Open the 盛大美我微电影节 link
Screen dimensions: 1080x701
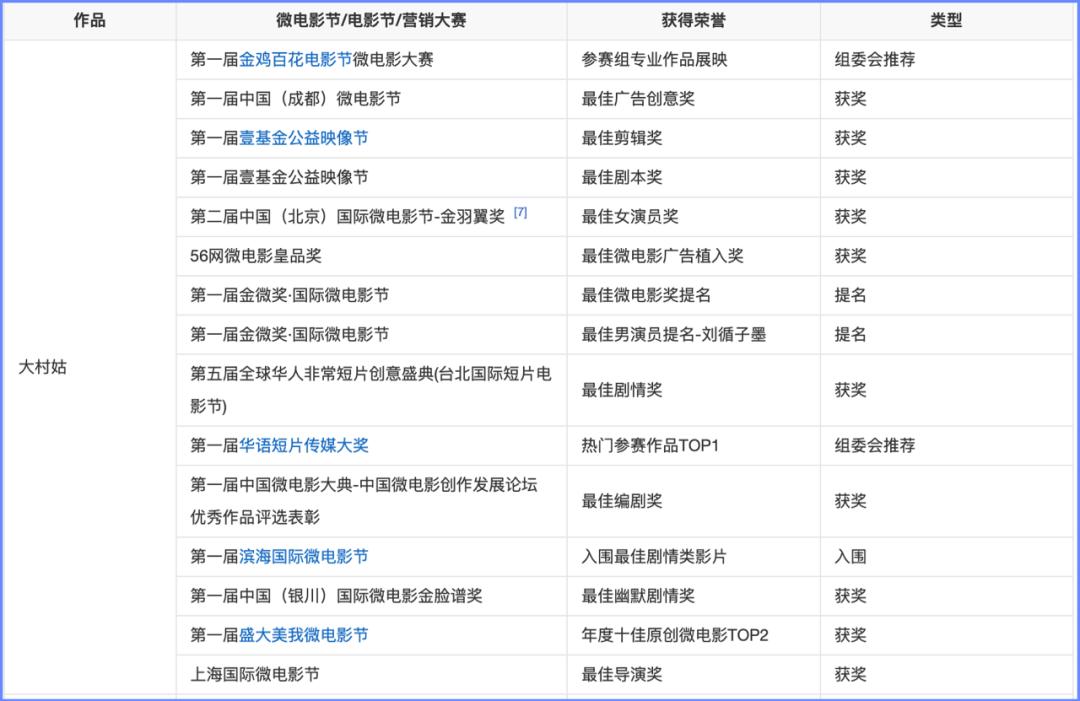tap(304, 635)
